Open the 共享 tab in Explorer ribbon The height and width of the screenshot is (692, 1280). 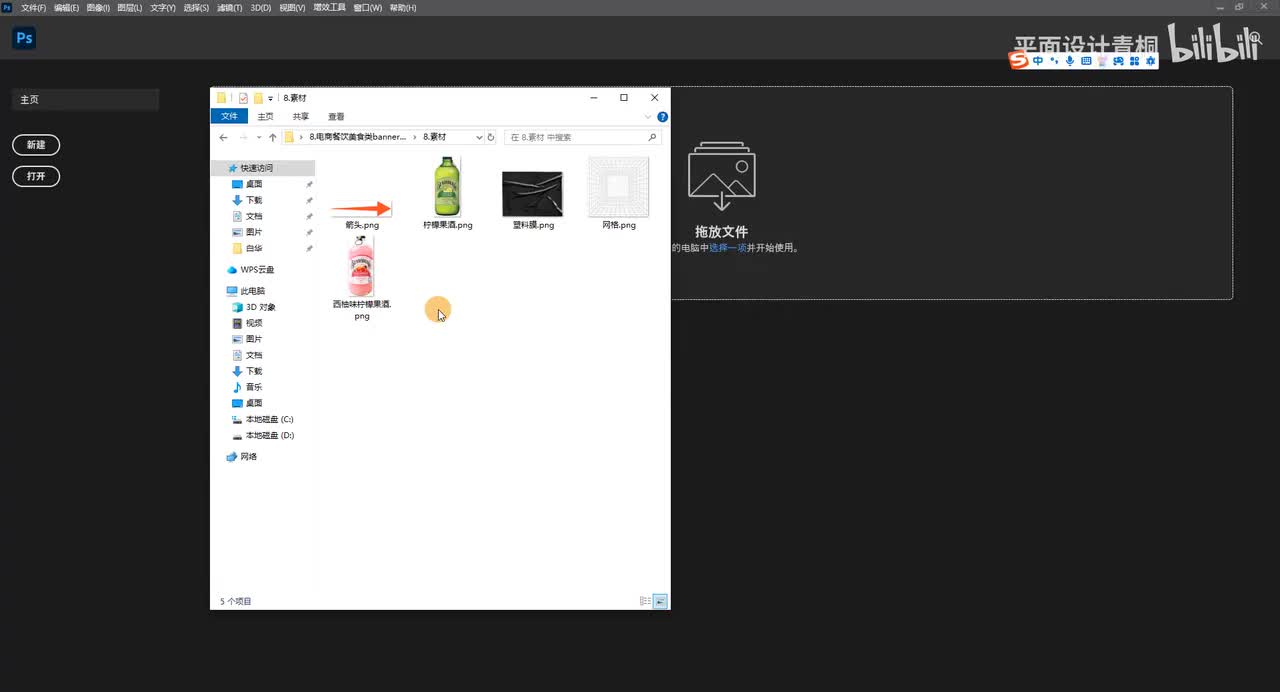coord(300,116)
